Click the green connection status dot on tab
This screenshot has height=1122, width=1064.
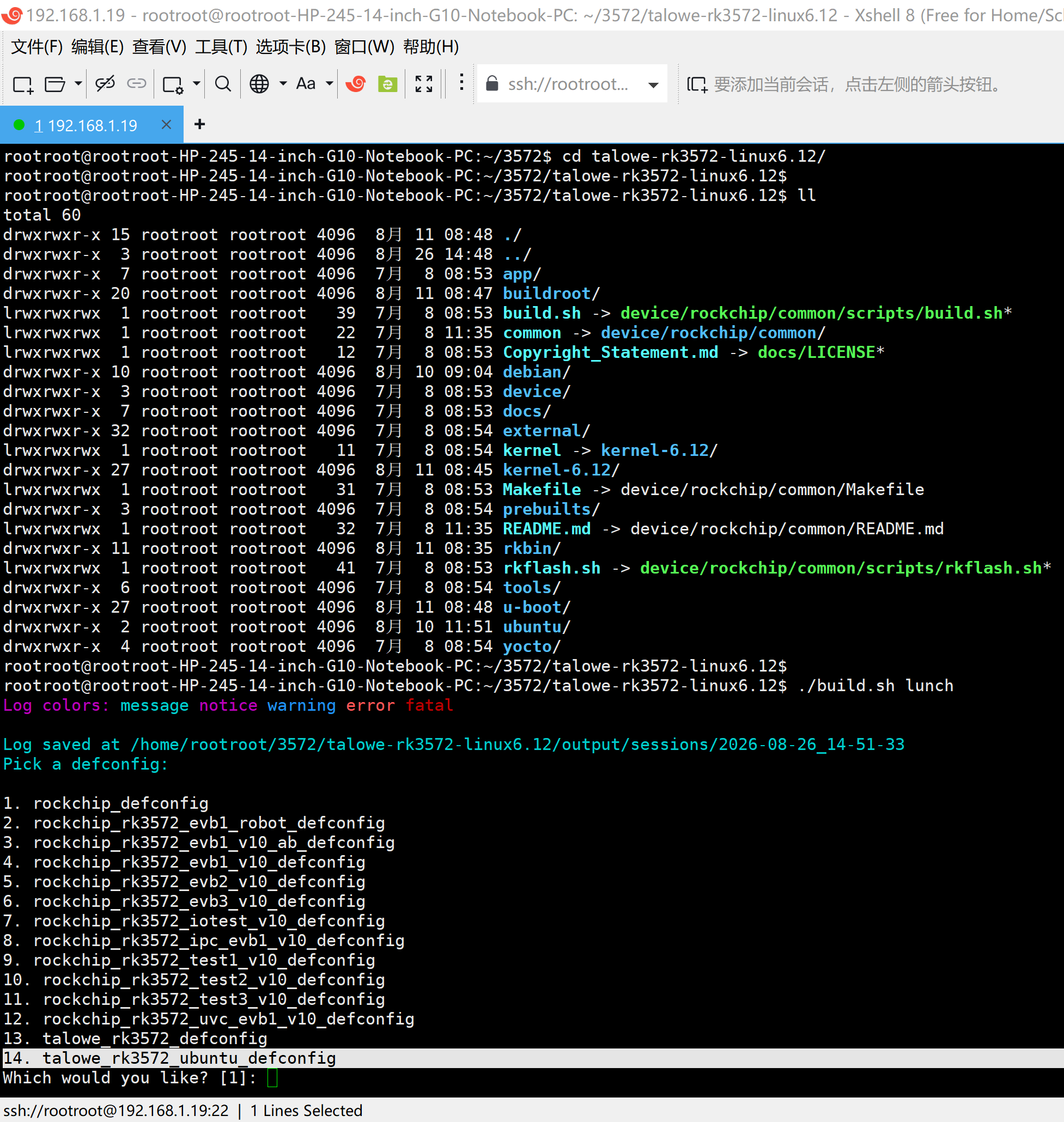pyautogui.click(x=19, y=125)
